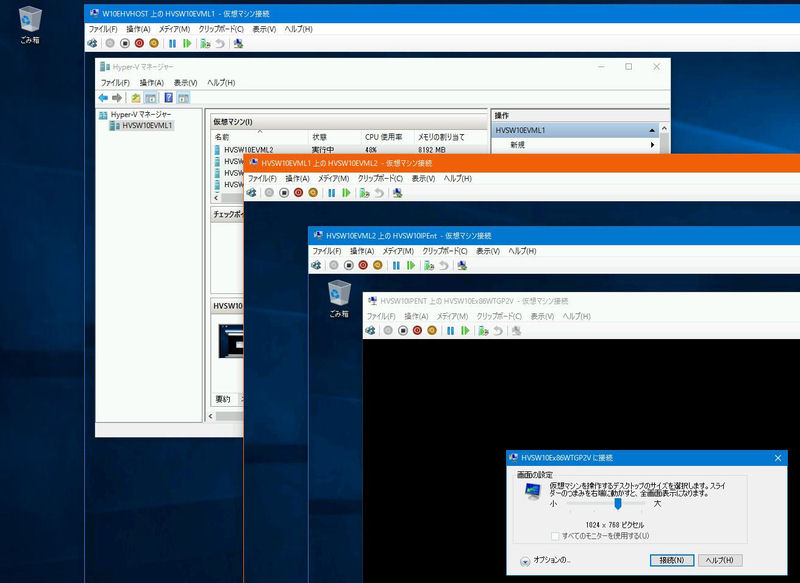Screen dimensions: 800x583
Task: Close the HVSW10Ex86WTGP2V に接続 dialog
Action: click(778, 458)
